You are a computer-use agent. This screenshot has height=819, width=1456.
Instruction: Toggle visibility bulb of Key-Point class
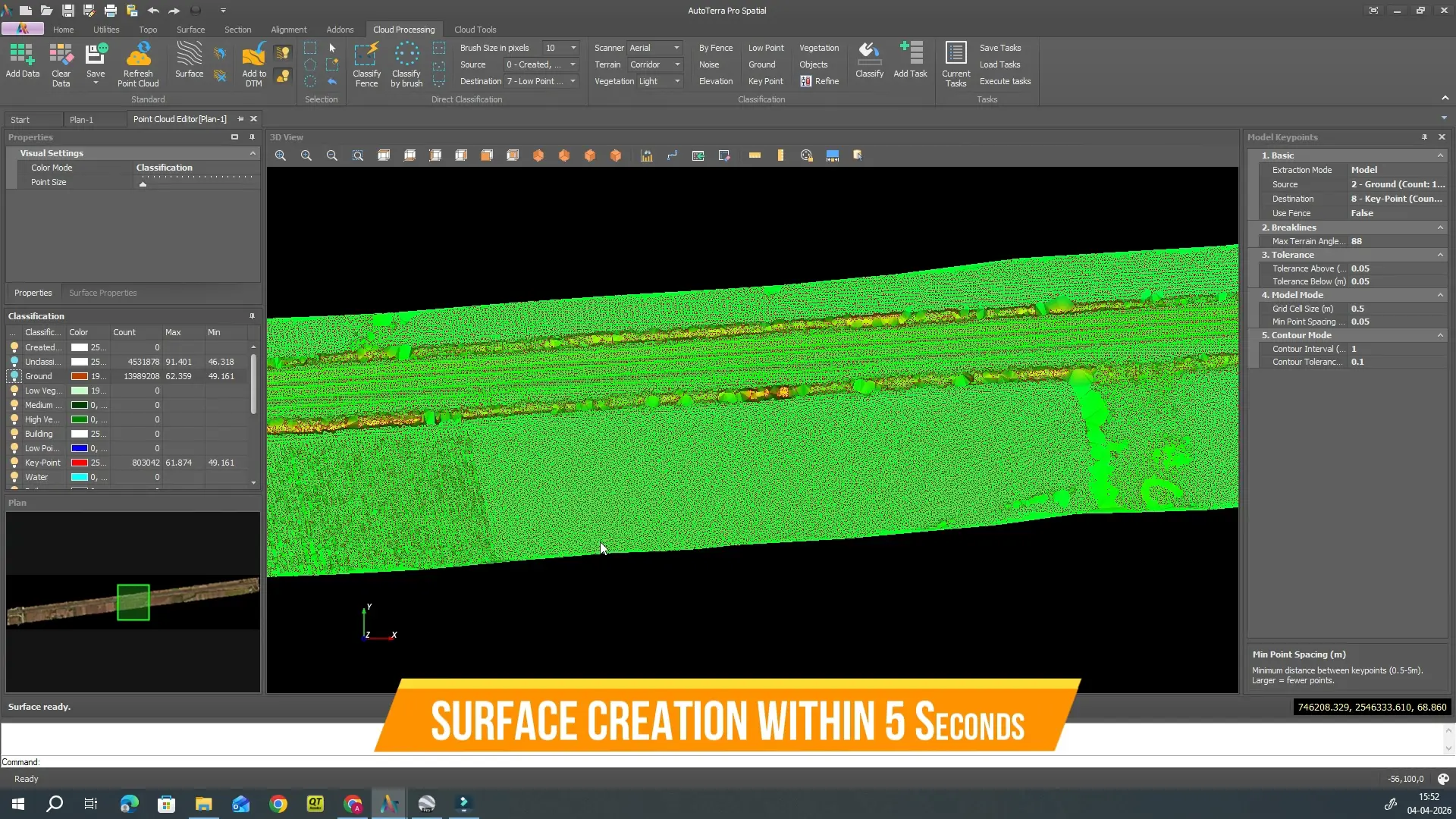[x=14, y=463]
